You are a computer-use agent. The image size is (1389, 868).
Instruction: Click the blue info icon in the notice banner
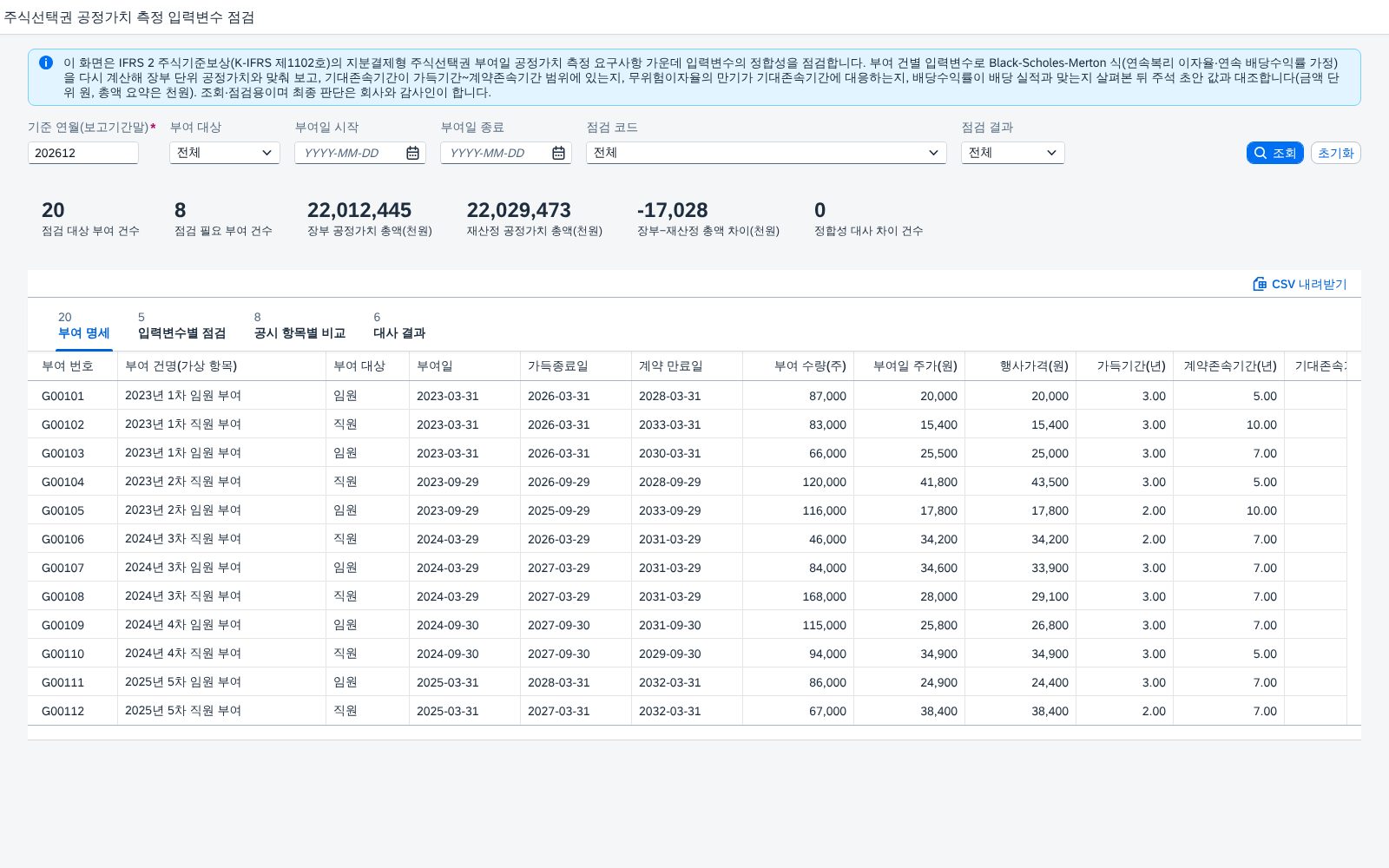click(46, 62)
